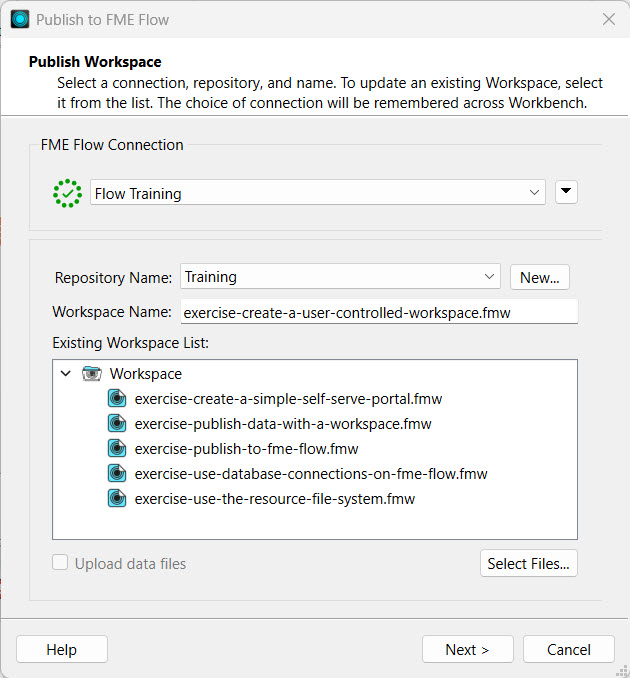
Task: Click the green connection status icon
Action: coord(68,193)
